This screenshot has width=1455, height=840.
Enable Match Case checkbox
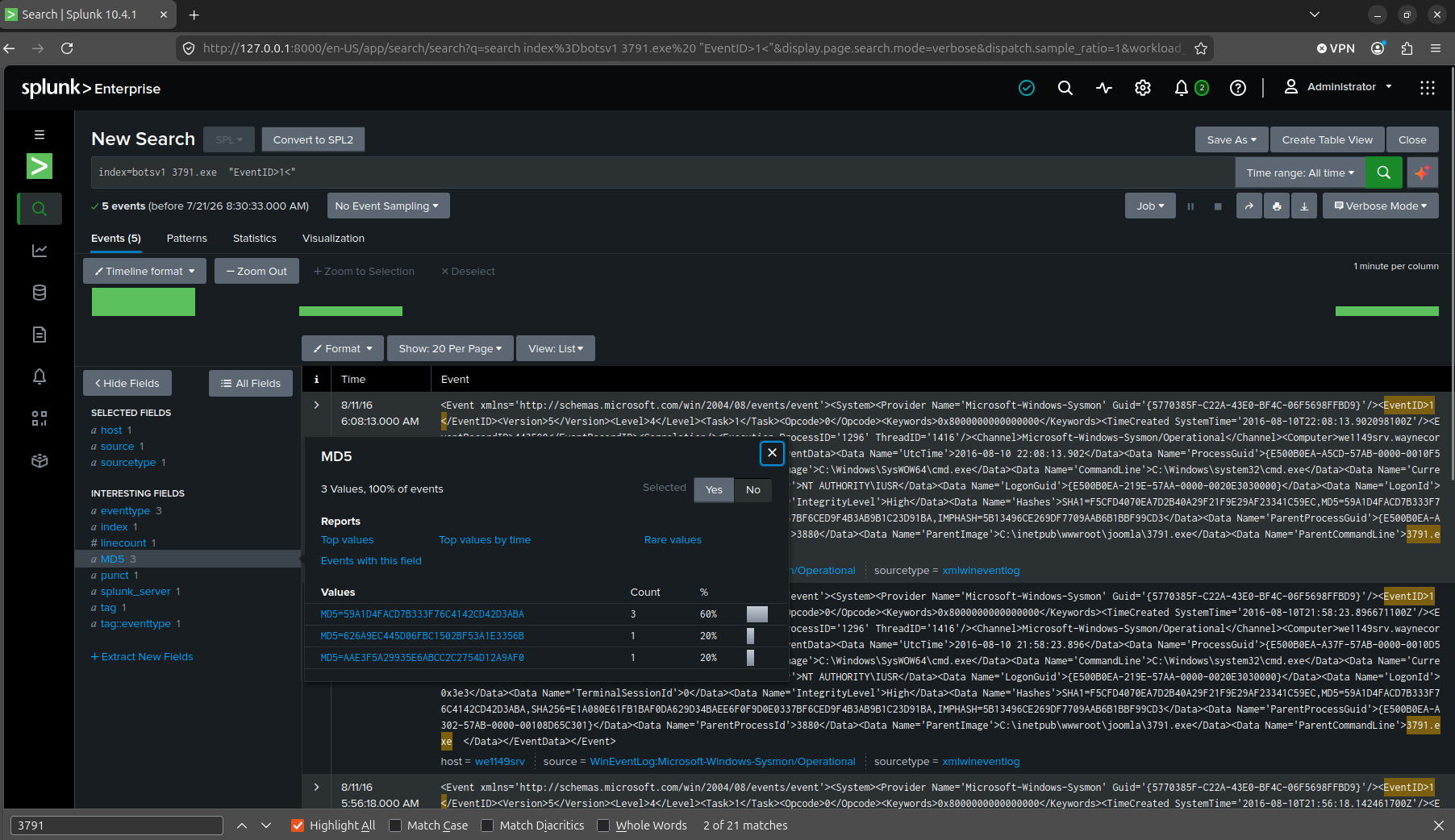pyautogui.click(x=395, y=825)
